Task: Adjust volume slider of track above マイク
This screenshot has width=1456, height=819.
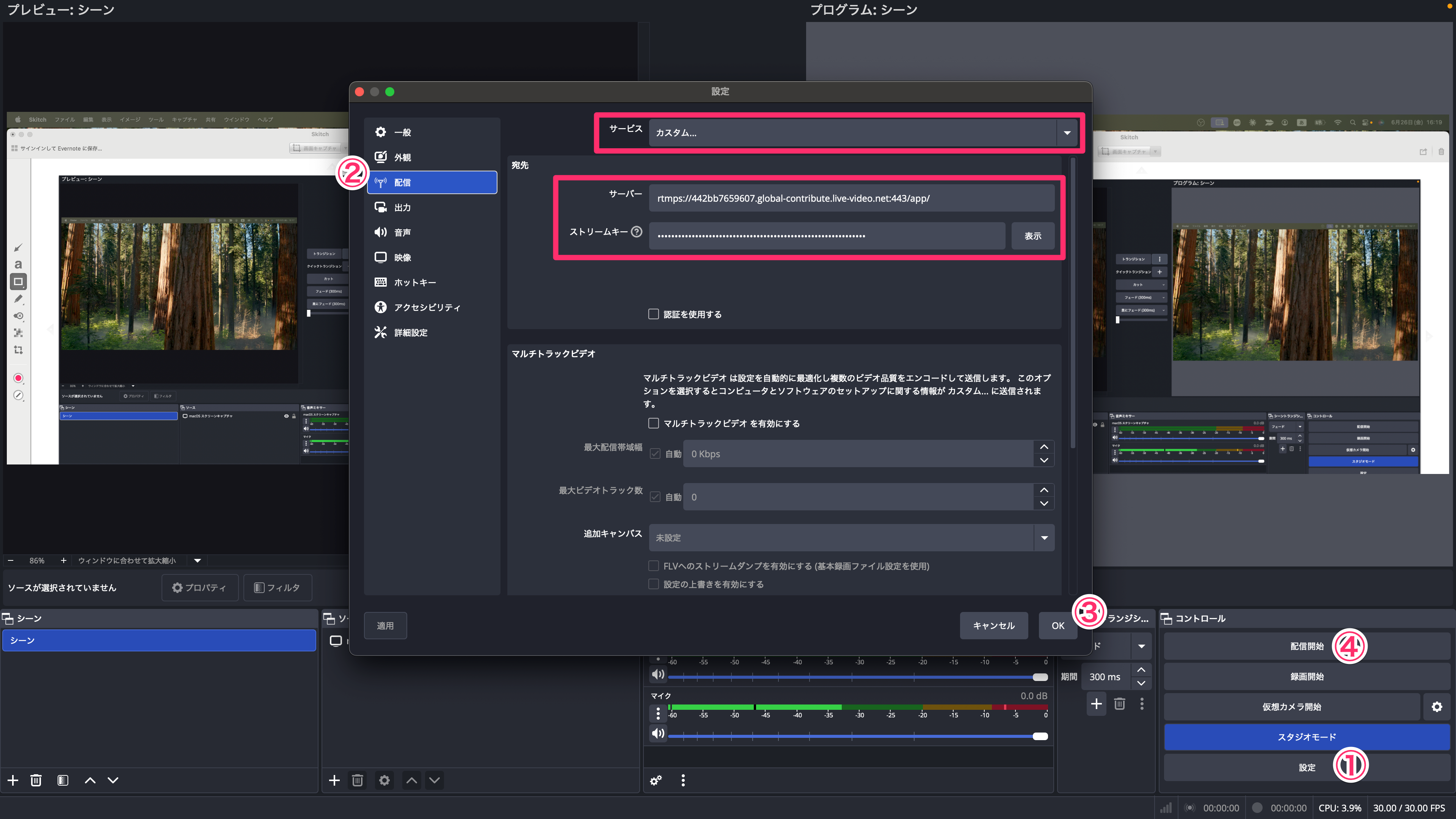Action: (857, 676)
